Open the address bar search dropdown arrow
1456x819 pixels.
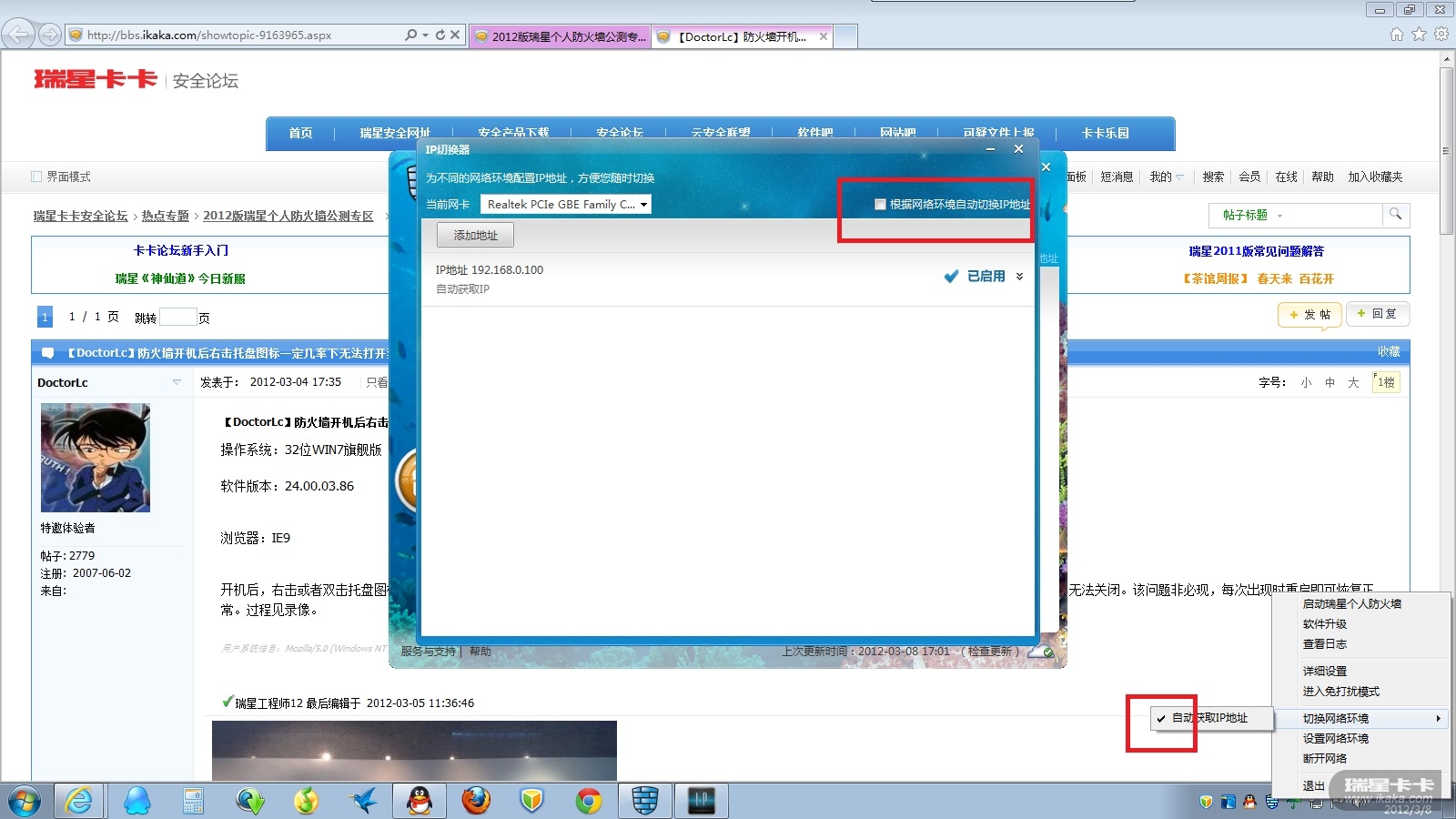tap(425, 35)
